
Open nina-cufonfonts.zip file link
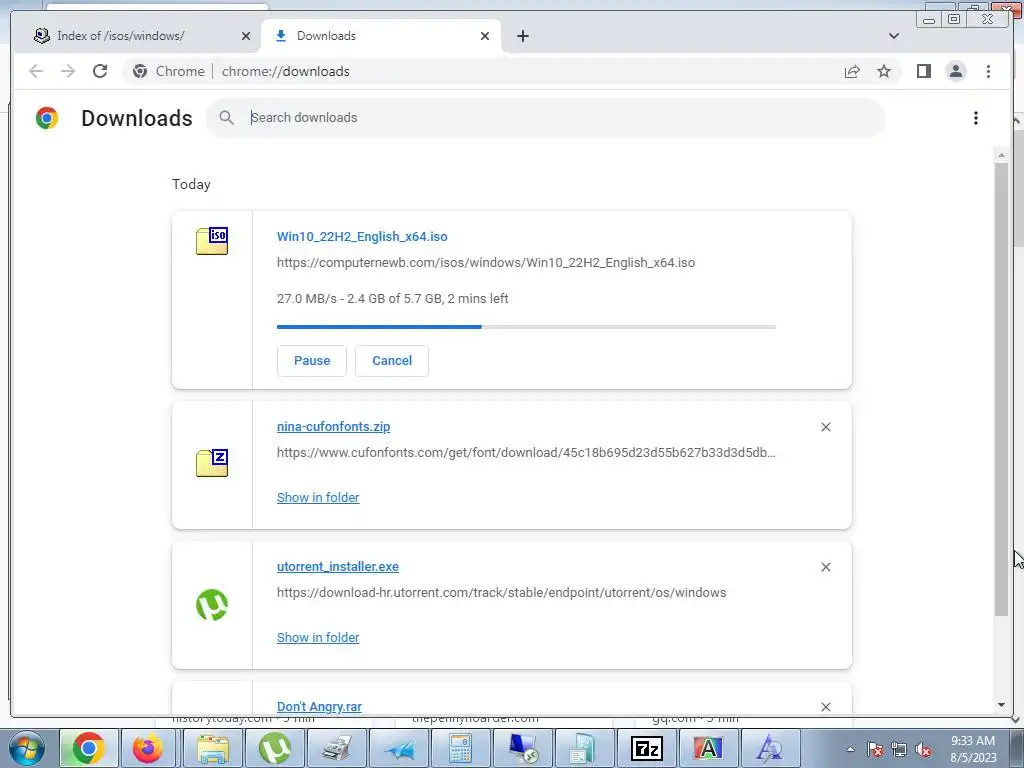click(x=333, y=426)
